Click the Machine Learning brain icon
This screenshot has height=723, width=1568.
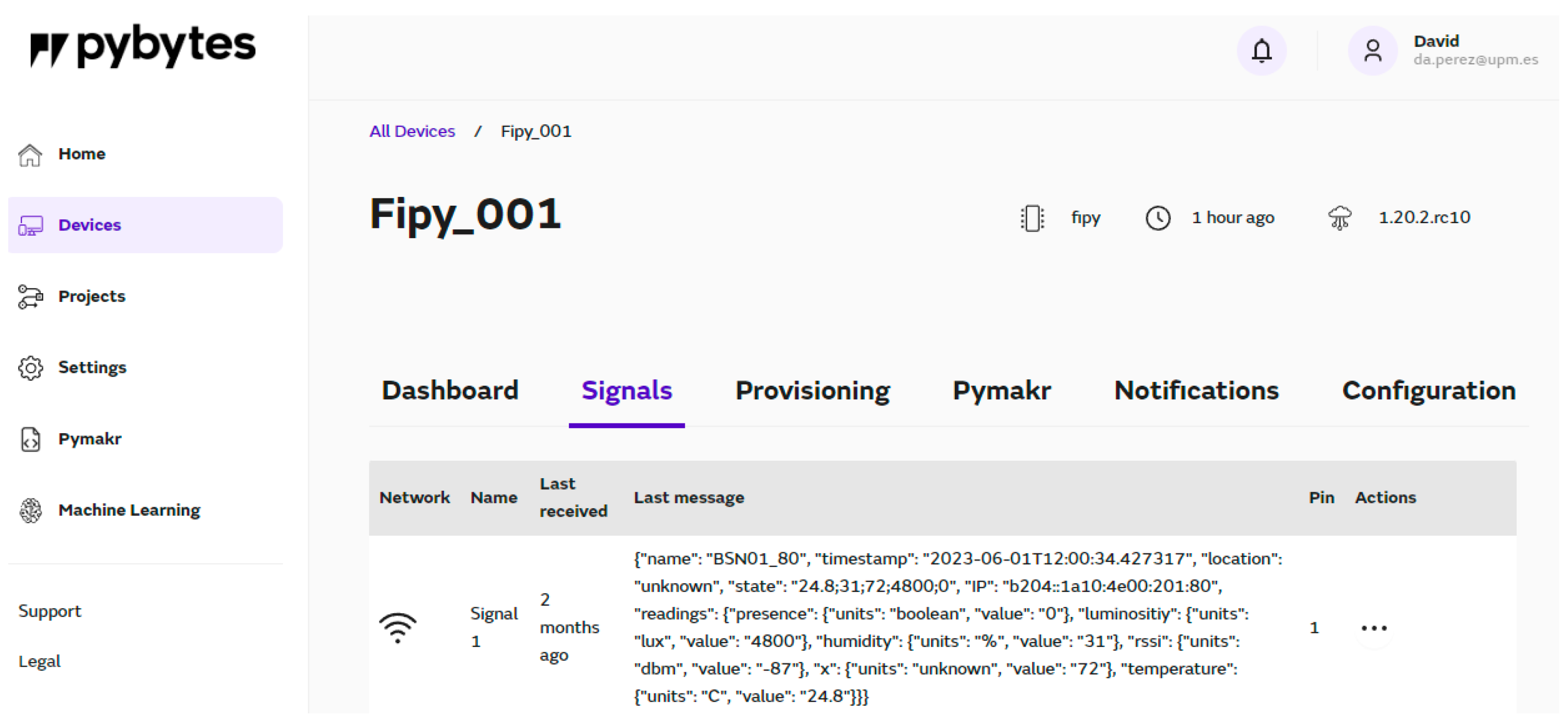point(30,511)
